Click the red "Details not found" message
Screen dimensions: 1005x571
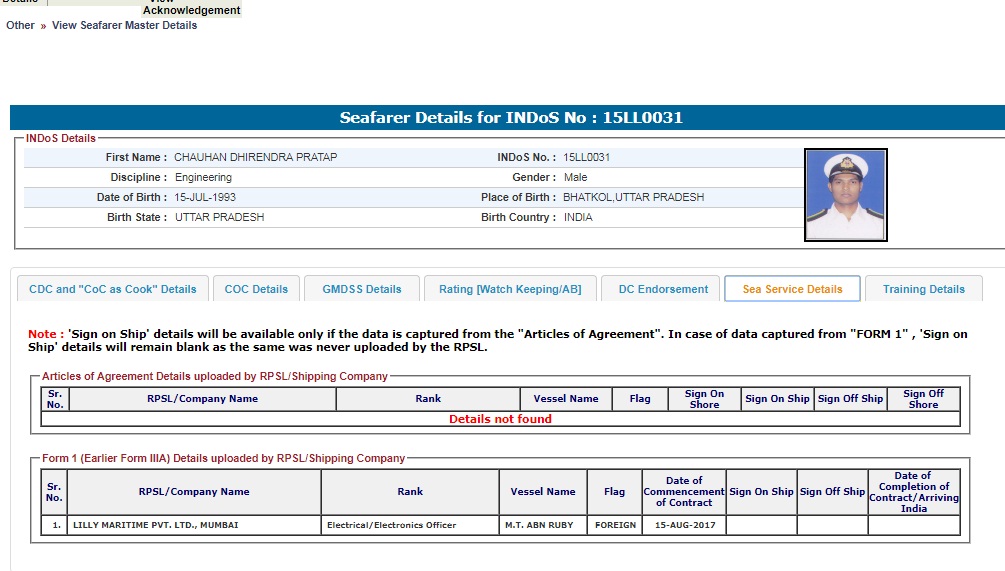[x=500, y=419]
